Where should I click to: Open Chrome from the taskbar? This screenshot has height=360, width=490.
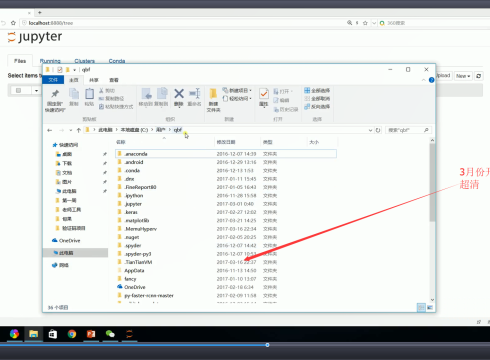pos(72,334)
